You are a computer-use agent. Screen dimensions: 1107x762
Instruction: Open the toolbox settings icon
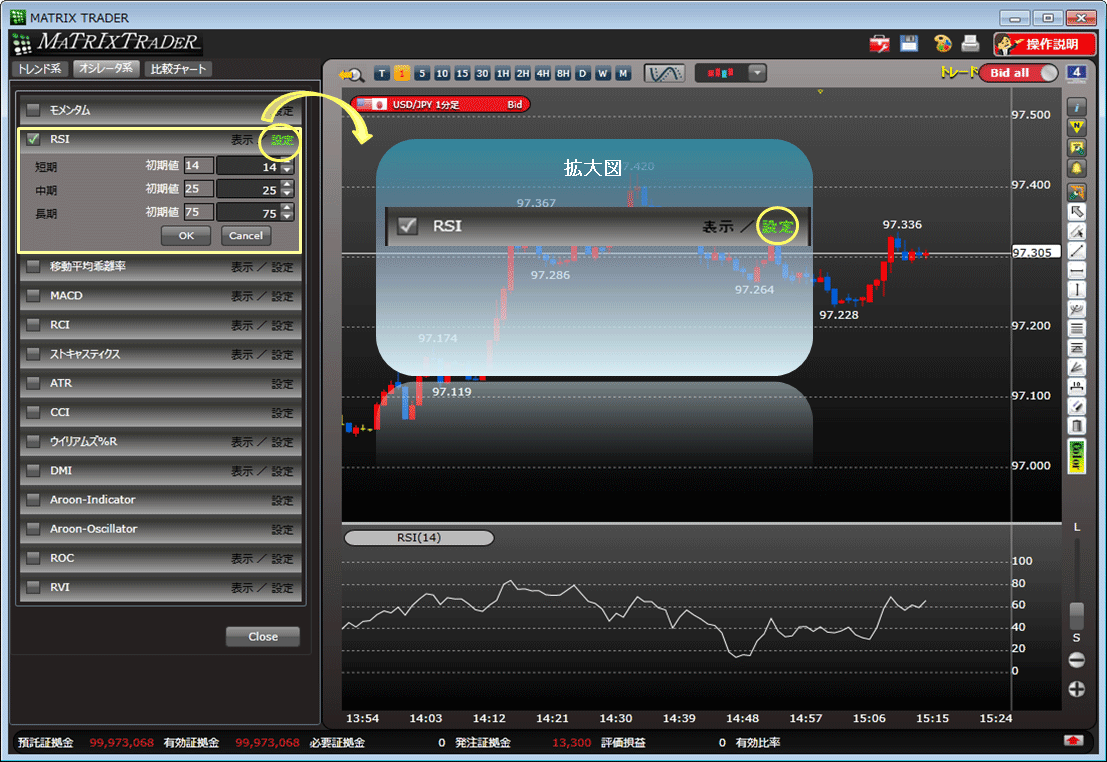880,44
